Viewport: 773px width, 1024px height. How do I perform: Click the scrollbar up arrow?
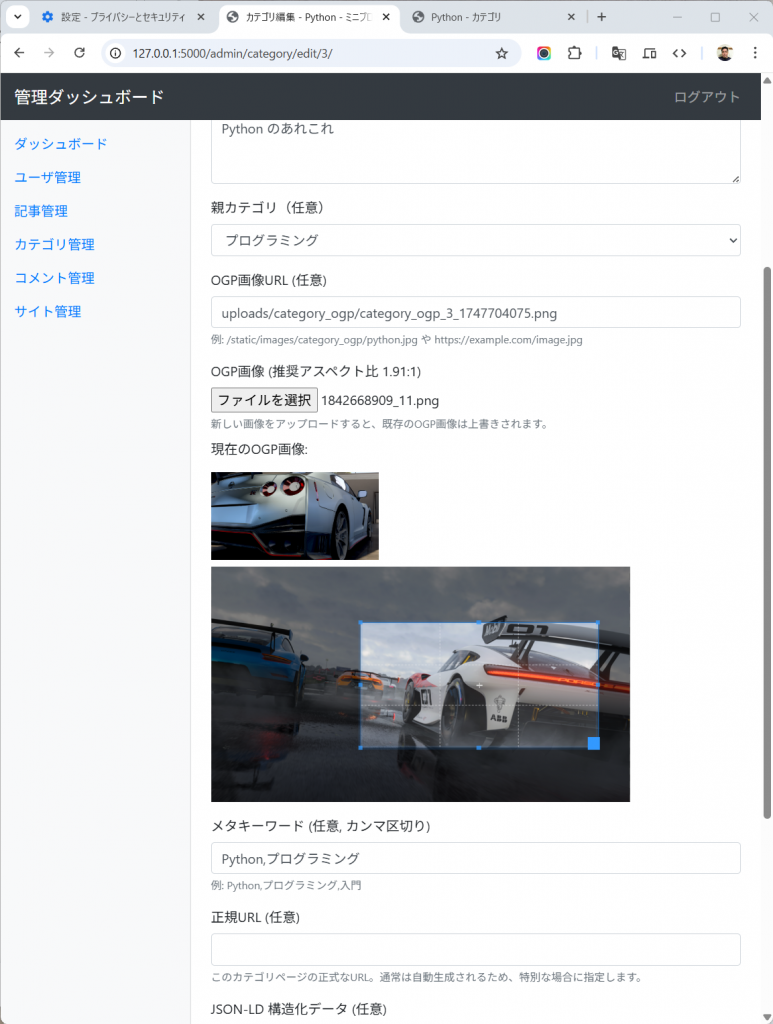point(767,79)
